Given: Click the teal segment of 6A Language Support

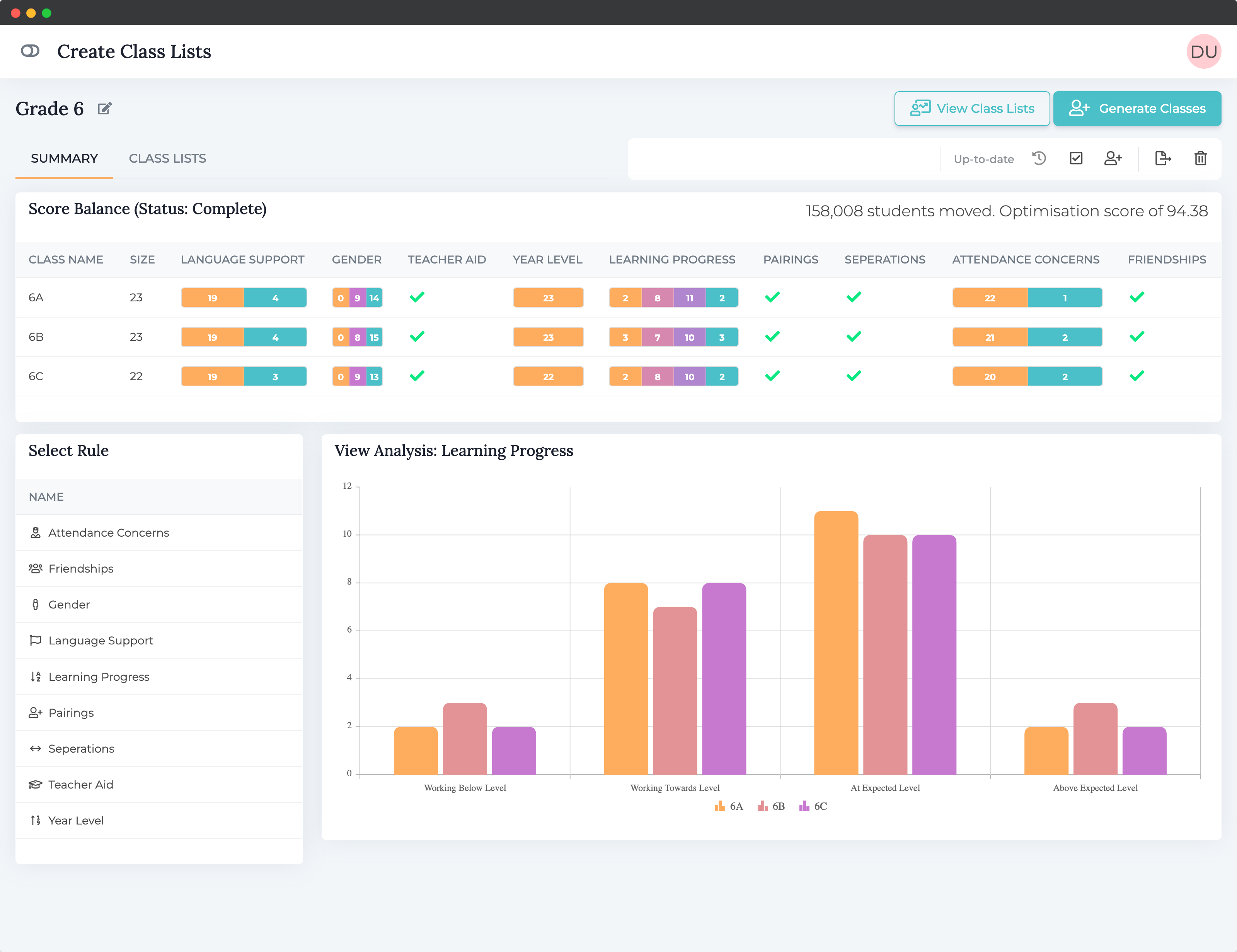Looking at the screenshot, I should pos(275,298).
